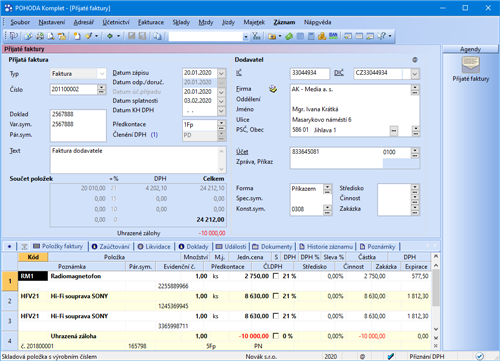Open the print preview toolbar icon
Viewport: 500px width, 361px height.
51,36
